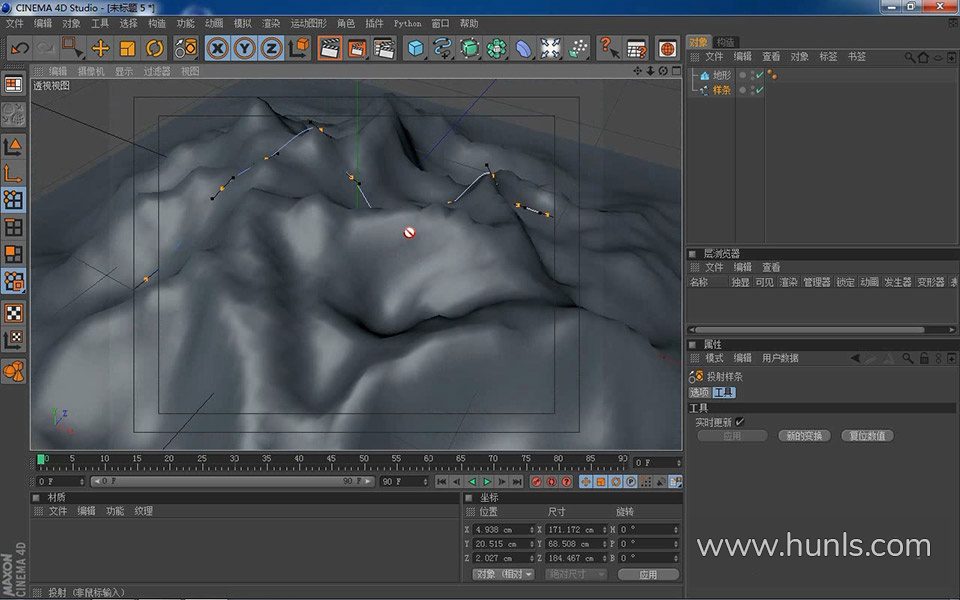Click the Render View clapperboard icon

point(329,47)
